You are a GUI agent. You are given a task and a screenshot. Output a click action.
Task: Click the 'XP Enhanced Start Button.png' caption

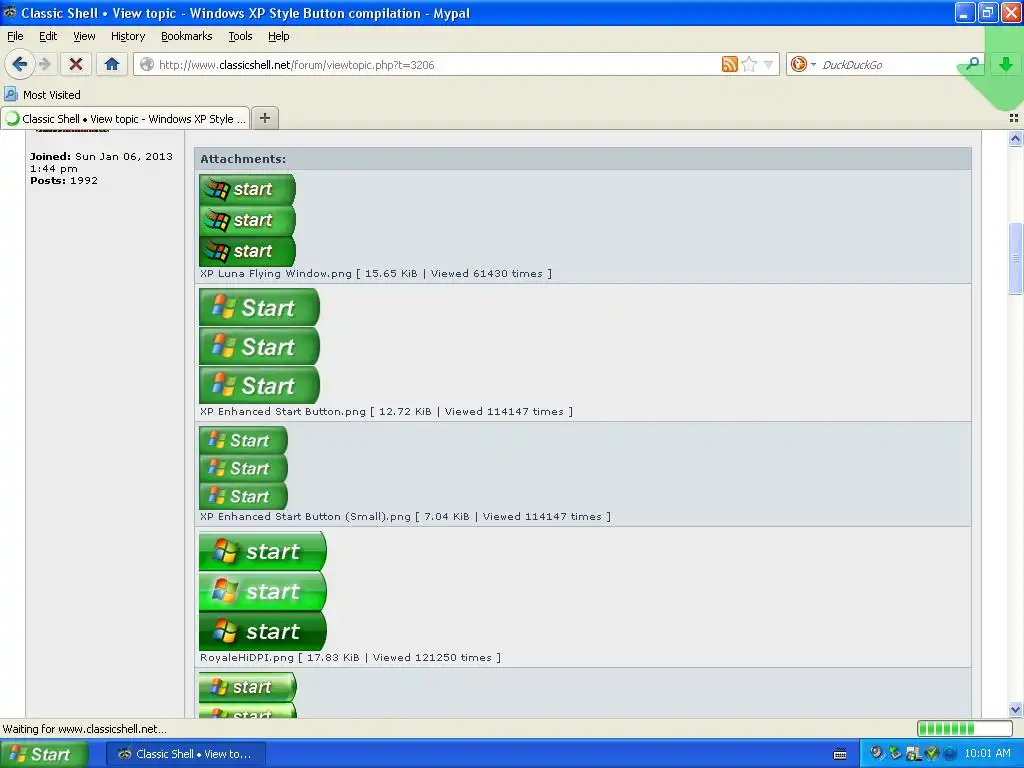pyautogui.click(x=283, y=411)
